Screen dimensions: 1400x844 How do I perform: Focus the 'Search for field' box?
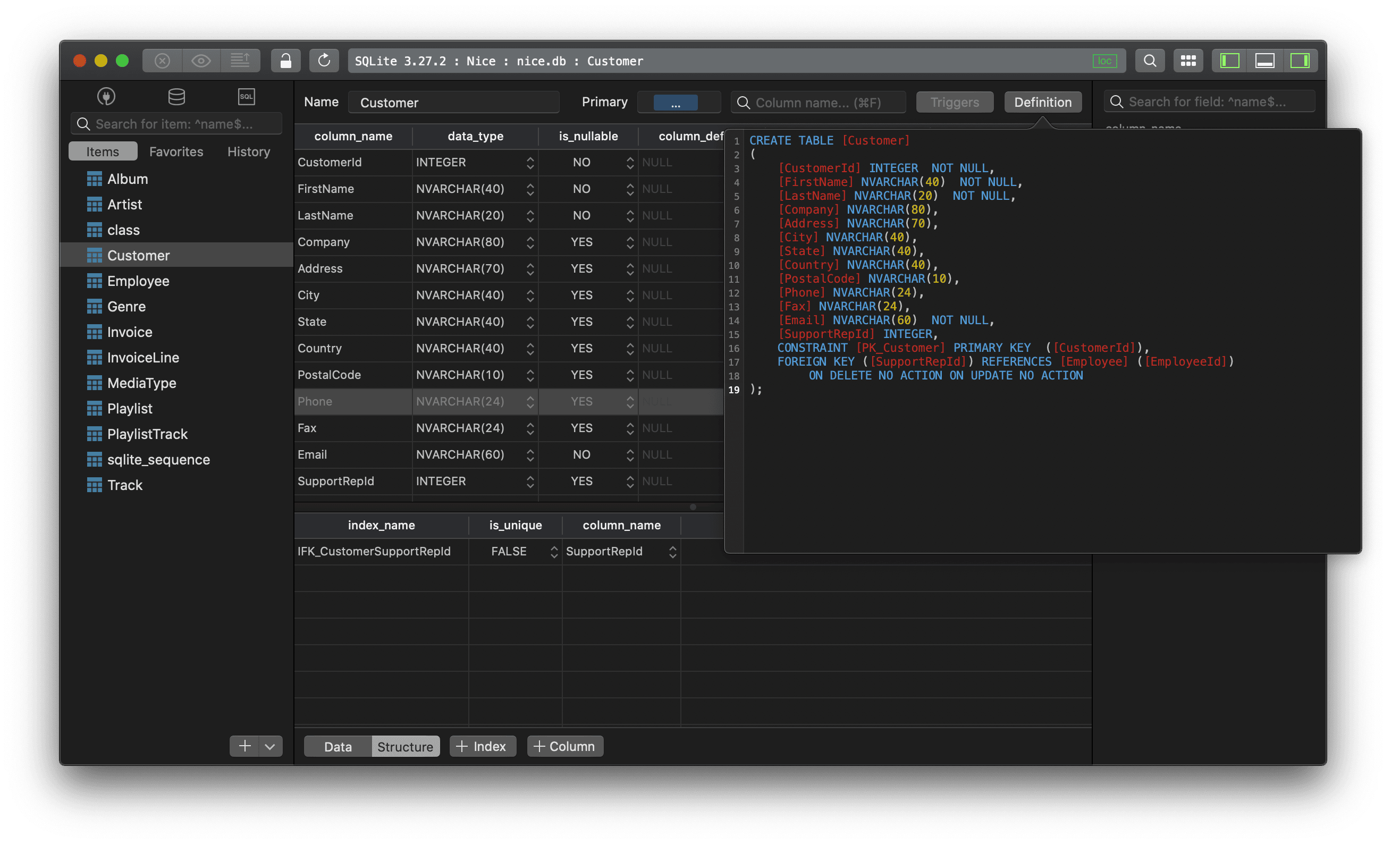click(1209, 102)
